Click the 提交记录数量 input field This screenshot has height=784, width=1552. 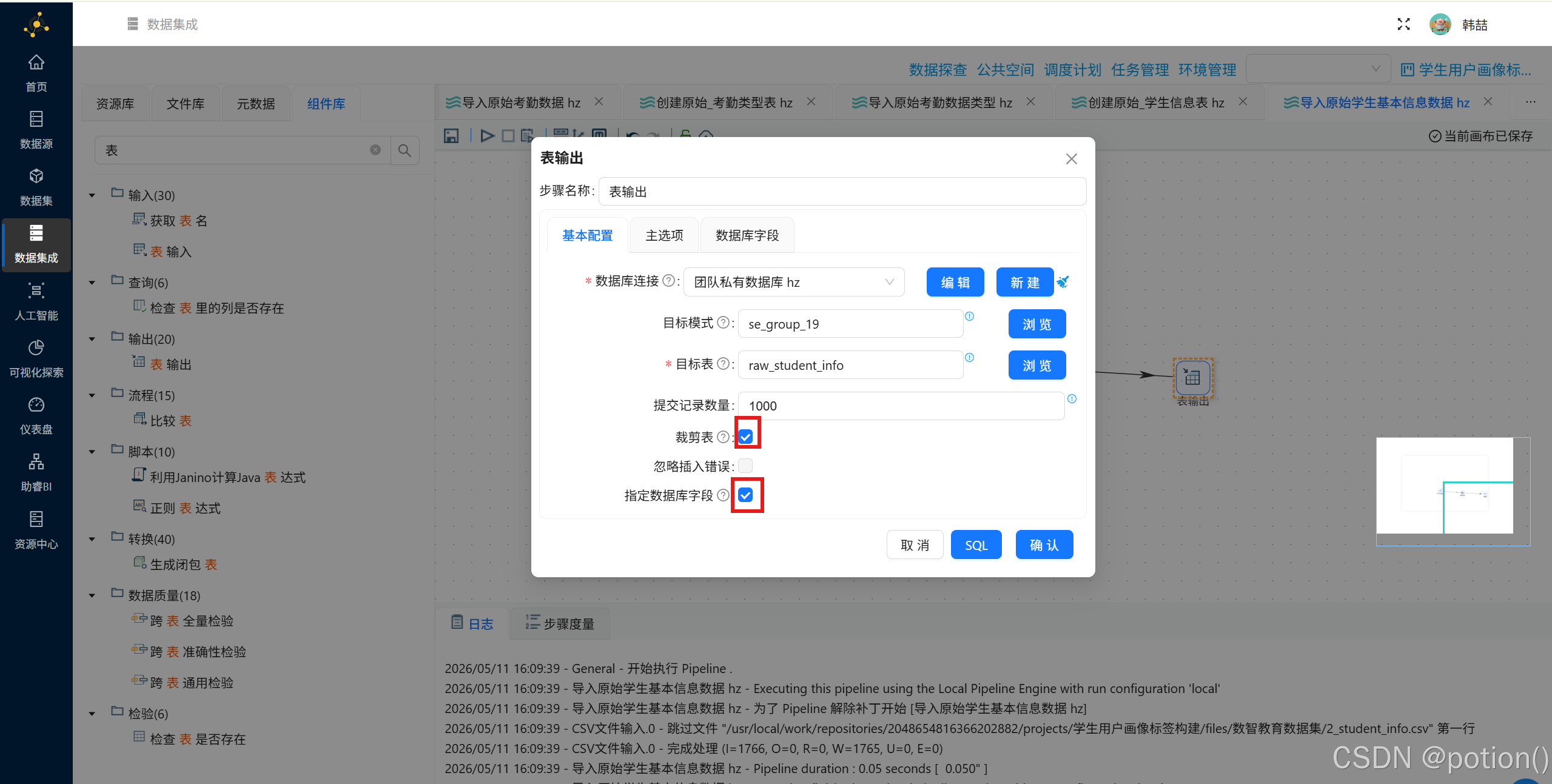[x=901, y=406]
